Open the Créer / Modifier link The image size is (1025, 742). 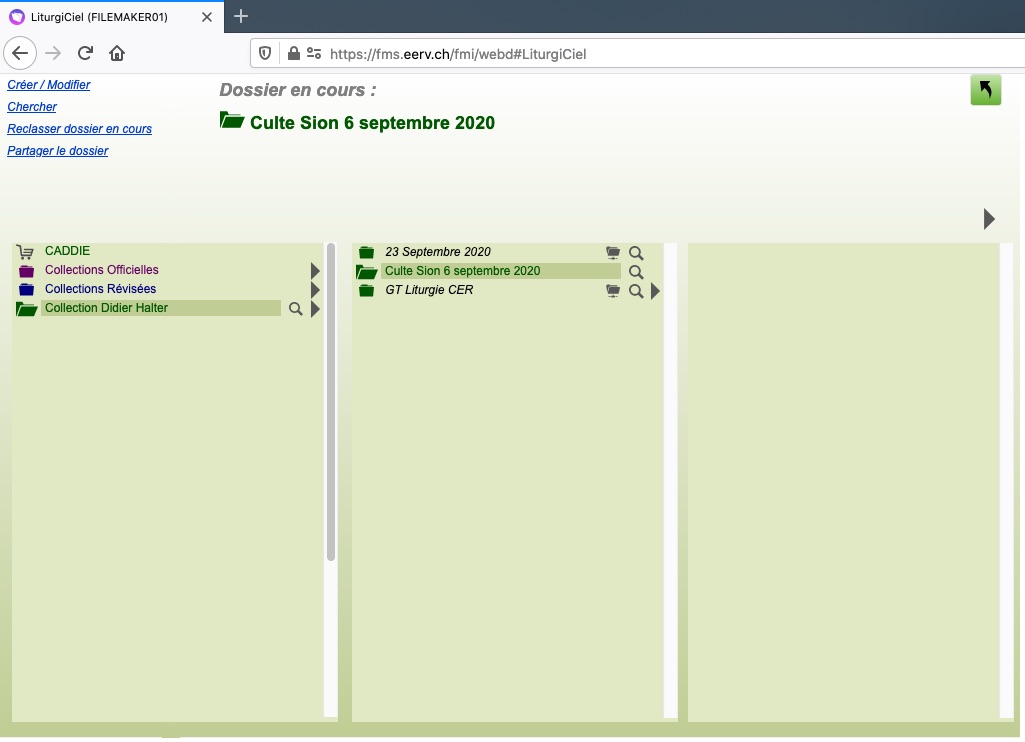pos(49,85)
